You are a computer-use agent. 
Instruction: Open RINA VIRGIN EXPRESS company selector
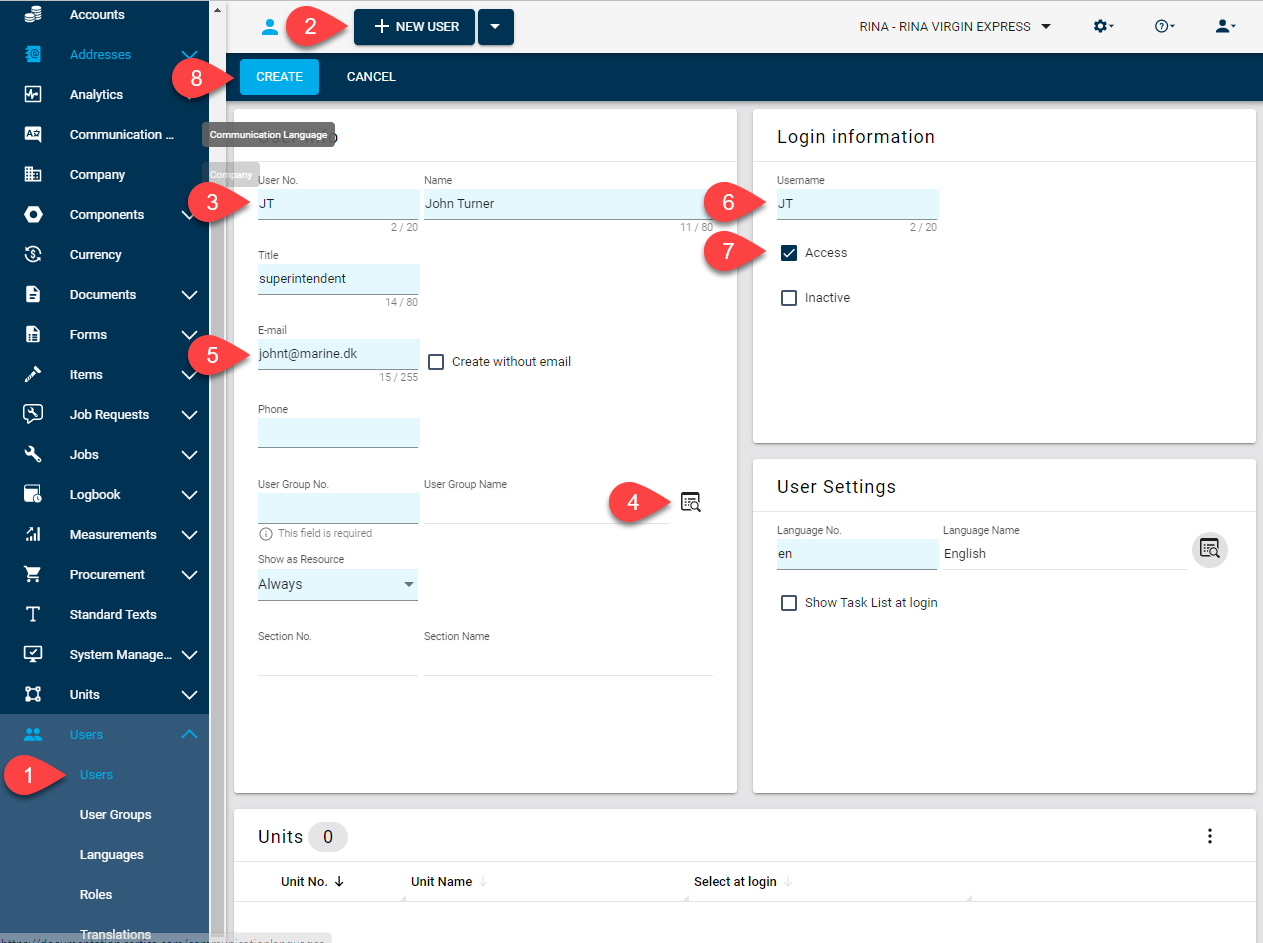pos(955,27)
